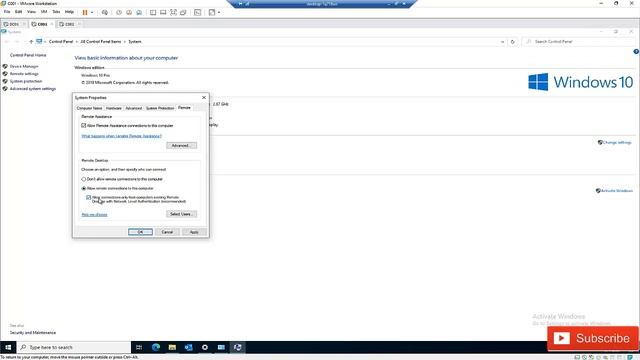
Task: Click the Unity mode toolbar icon
Action: tap(183, 12)
